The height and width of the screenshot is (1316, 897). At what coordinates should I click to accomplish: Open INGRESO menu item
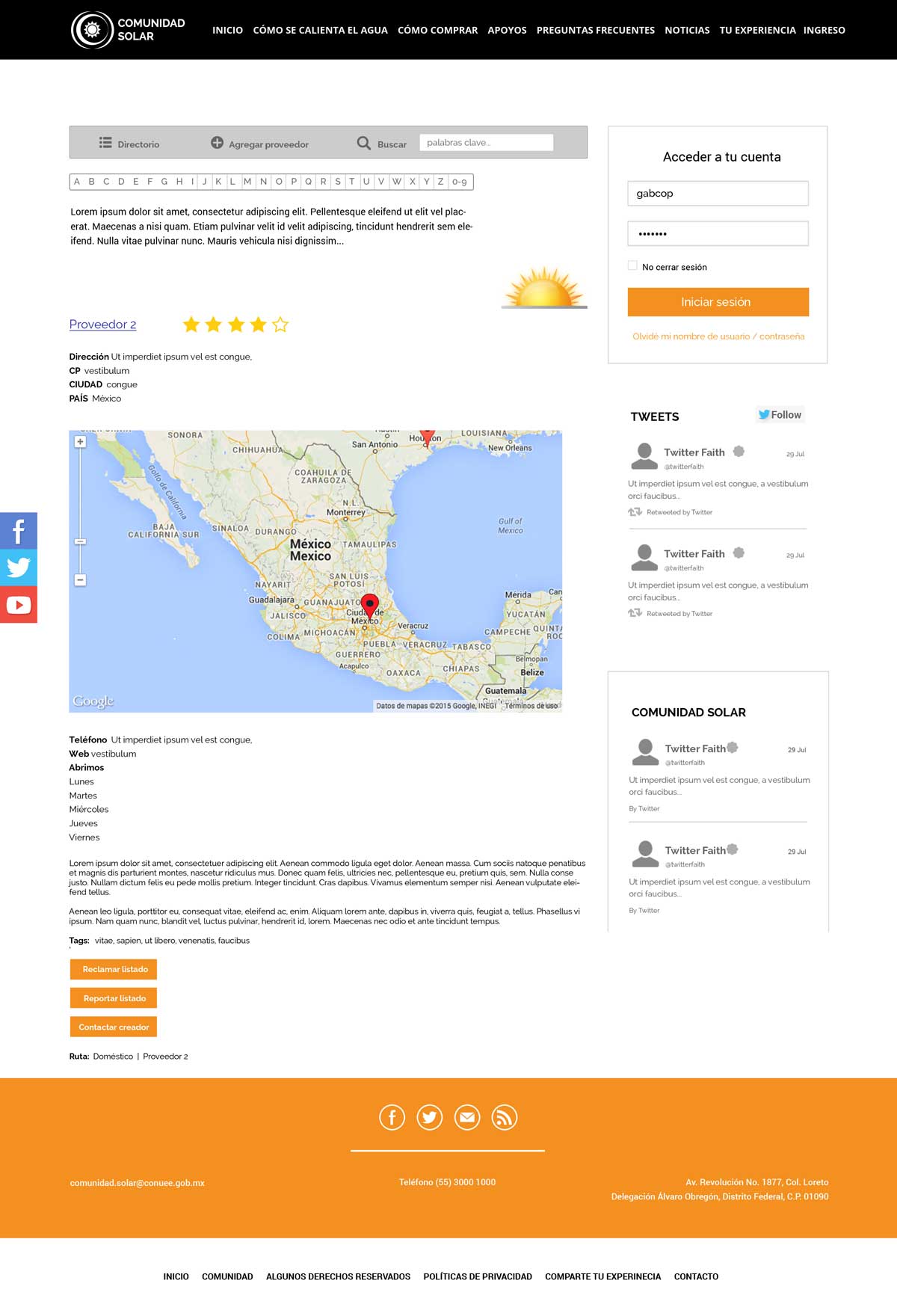[x=824, y=31]
